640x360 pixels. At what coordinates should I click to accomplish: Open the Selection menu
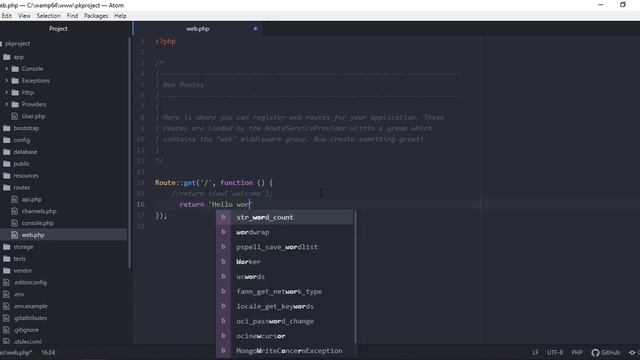pyautogui.click(x=48, y=16)
